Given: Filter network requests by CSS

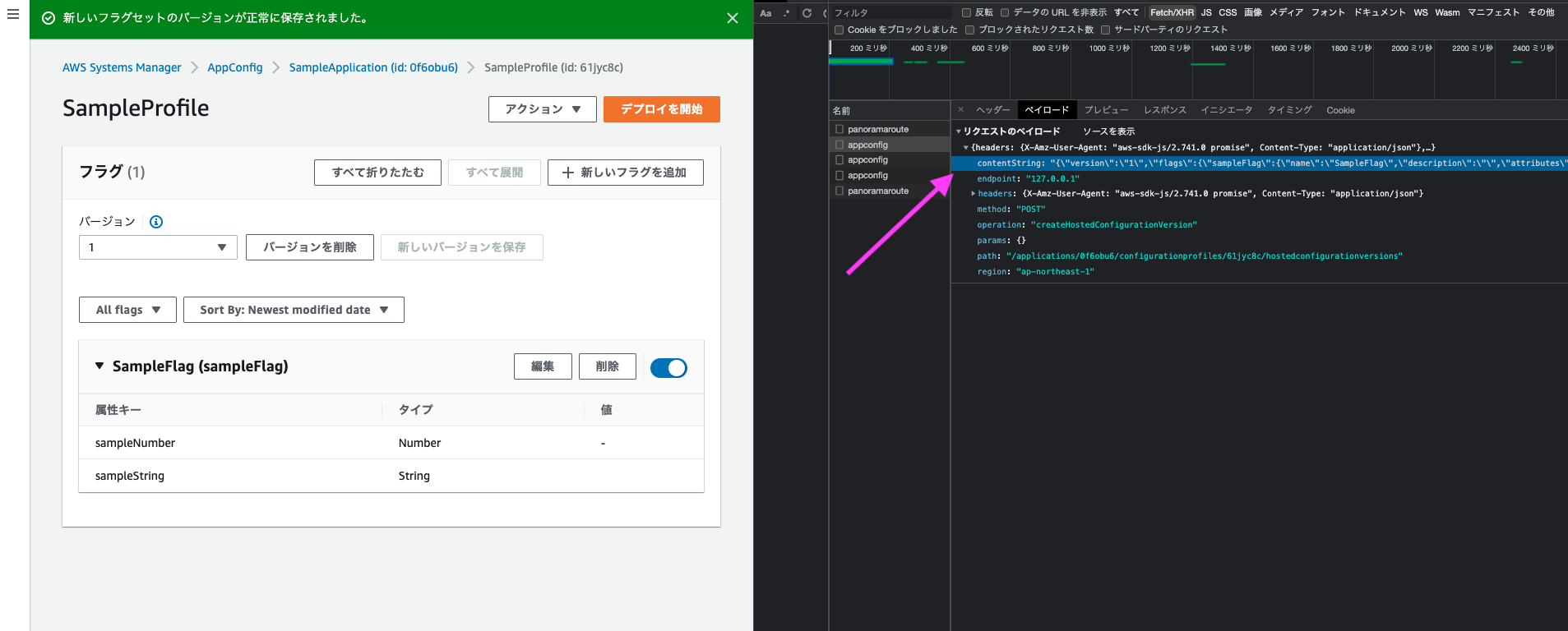Looking at the screenshot, I should (x=1228, y=12).
